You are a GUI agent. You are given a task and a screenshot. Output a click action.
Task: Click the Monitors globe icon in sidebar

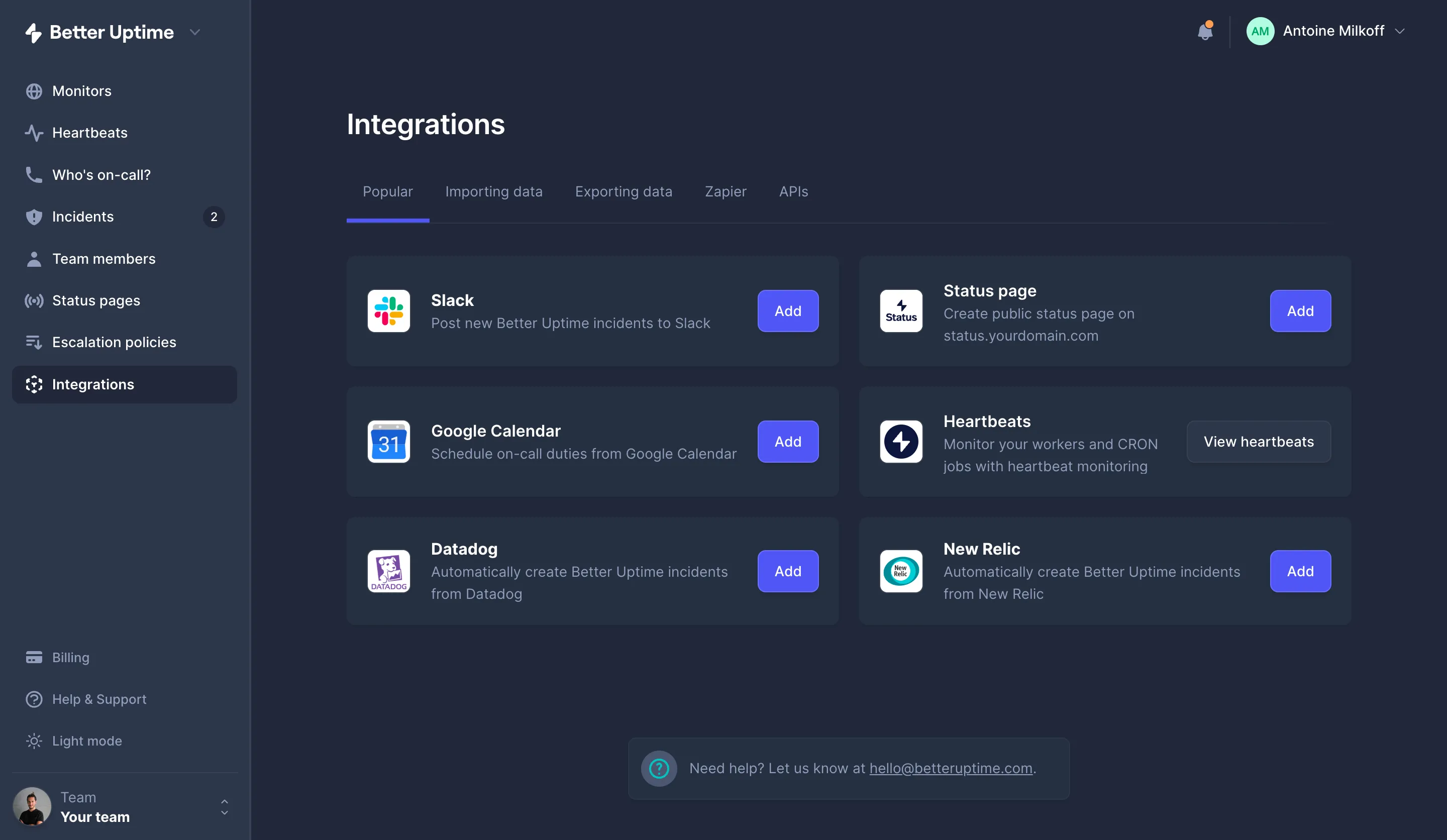[34, 91]
